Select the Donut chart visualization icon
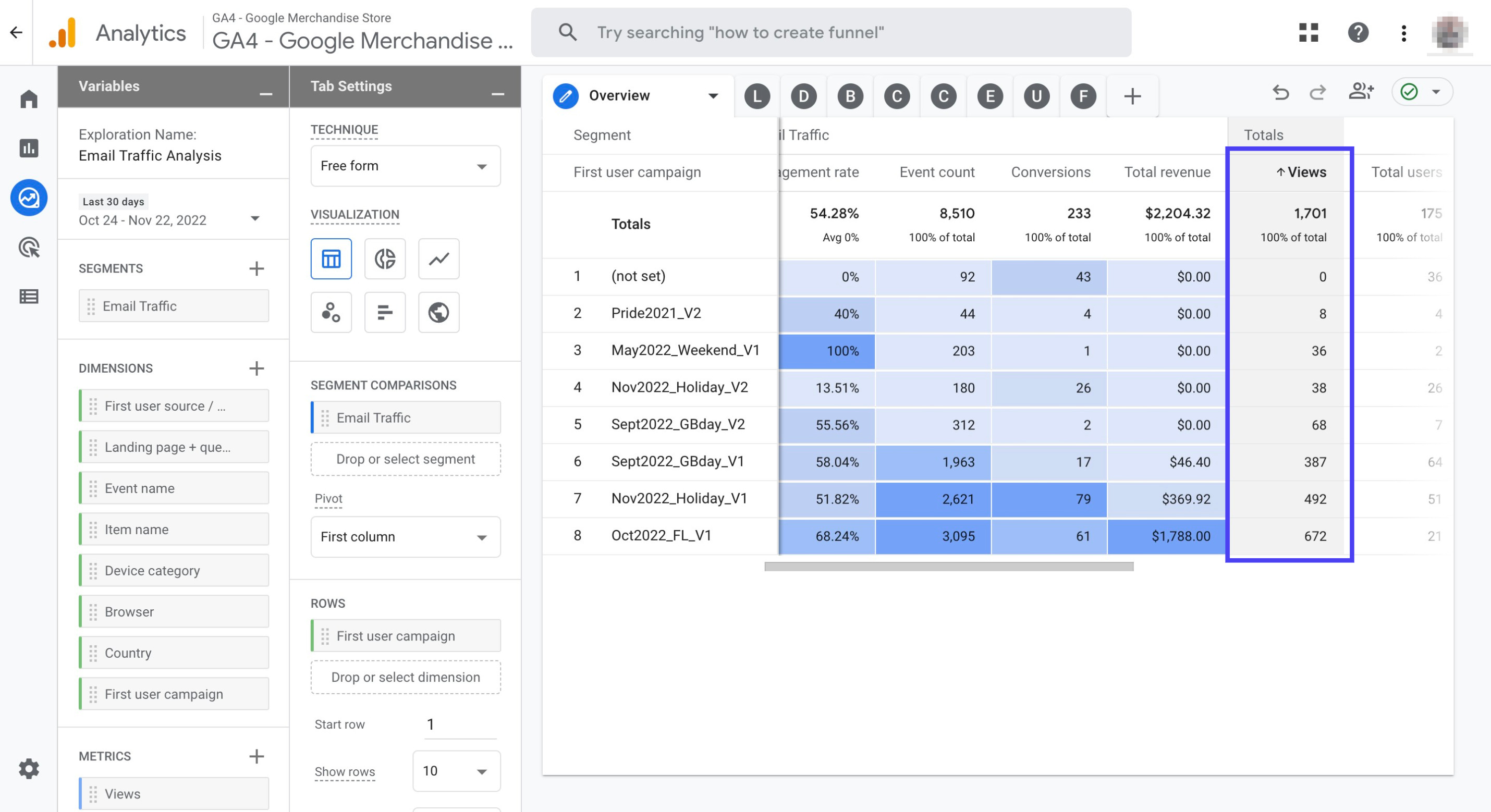The image size is (1491, 812). pyautogui.click(x=385, y=259)
